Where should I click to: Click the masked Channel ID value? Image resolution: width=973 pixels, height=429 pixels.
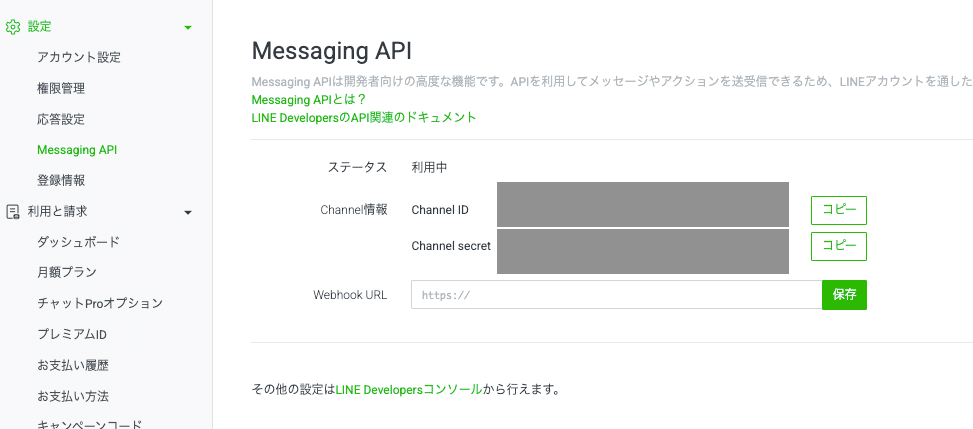pos(643,204)
